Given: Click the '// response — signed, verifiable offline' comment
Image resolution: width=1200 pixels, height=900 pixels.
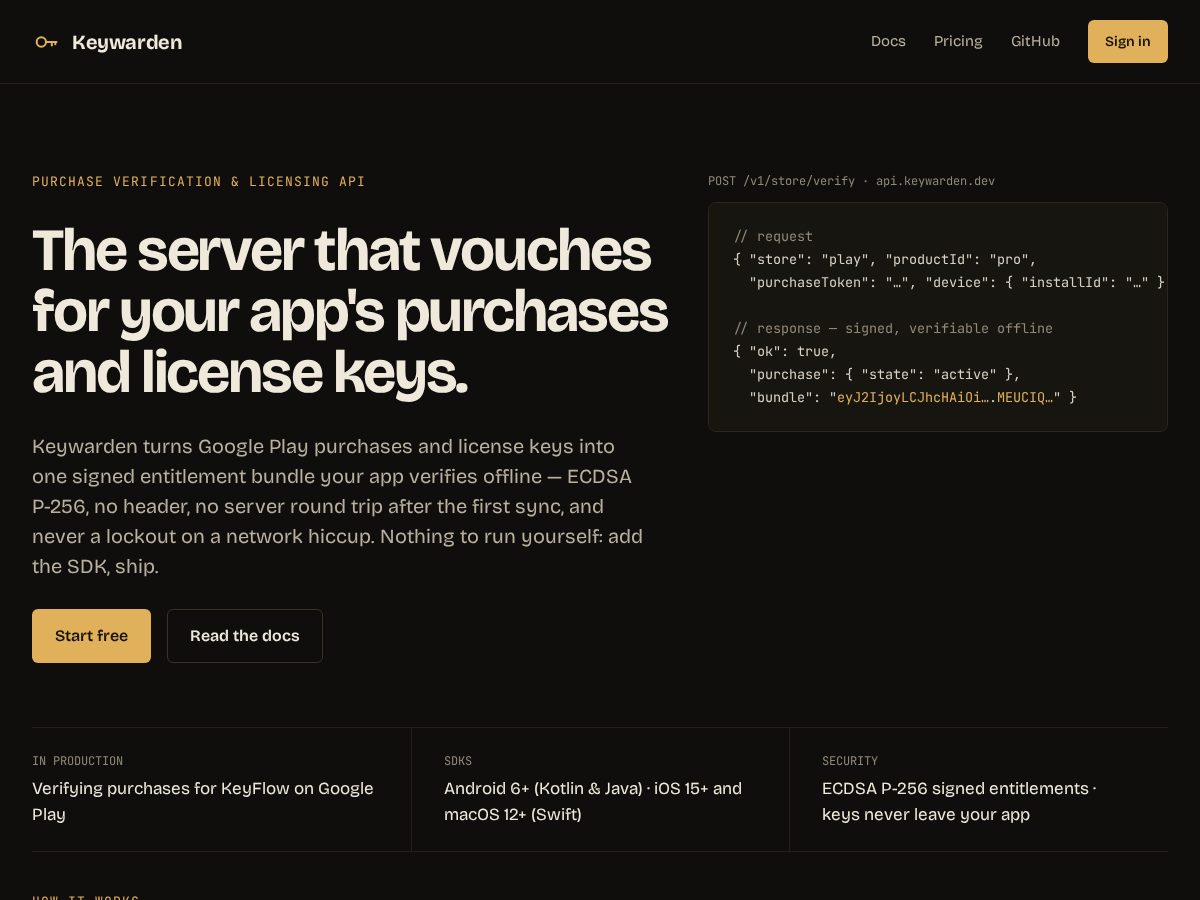Looking at the screenshot, I should (893, 328).
